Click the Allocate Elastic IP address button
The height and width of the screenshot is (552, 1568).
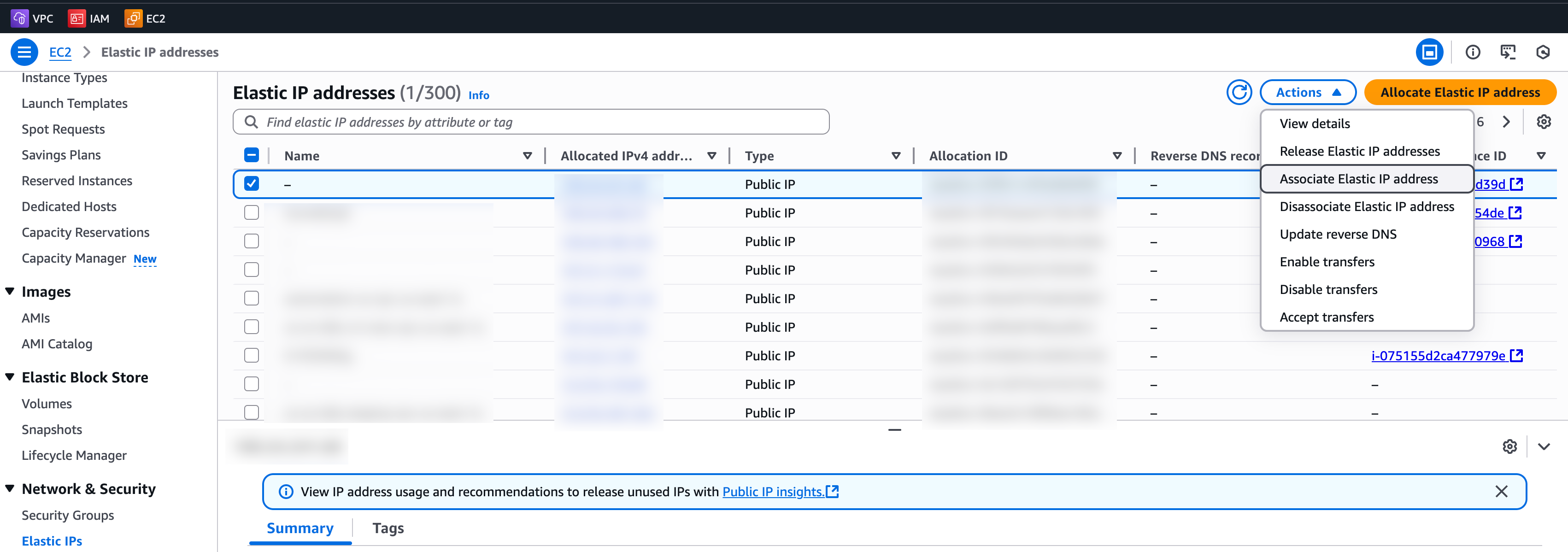1460,92
